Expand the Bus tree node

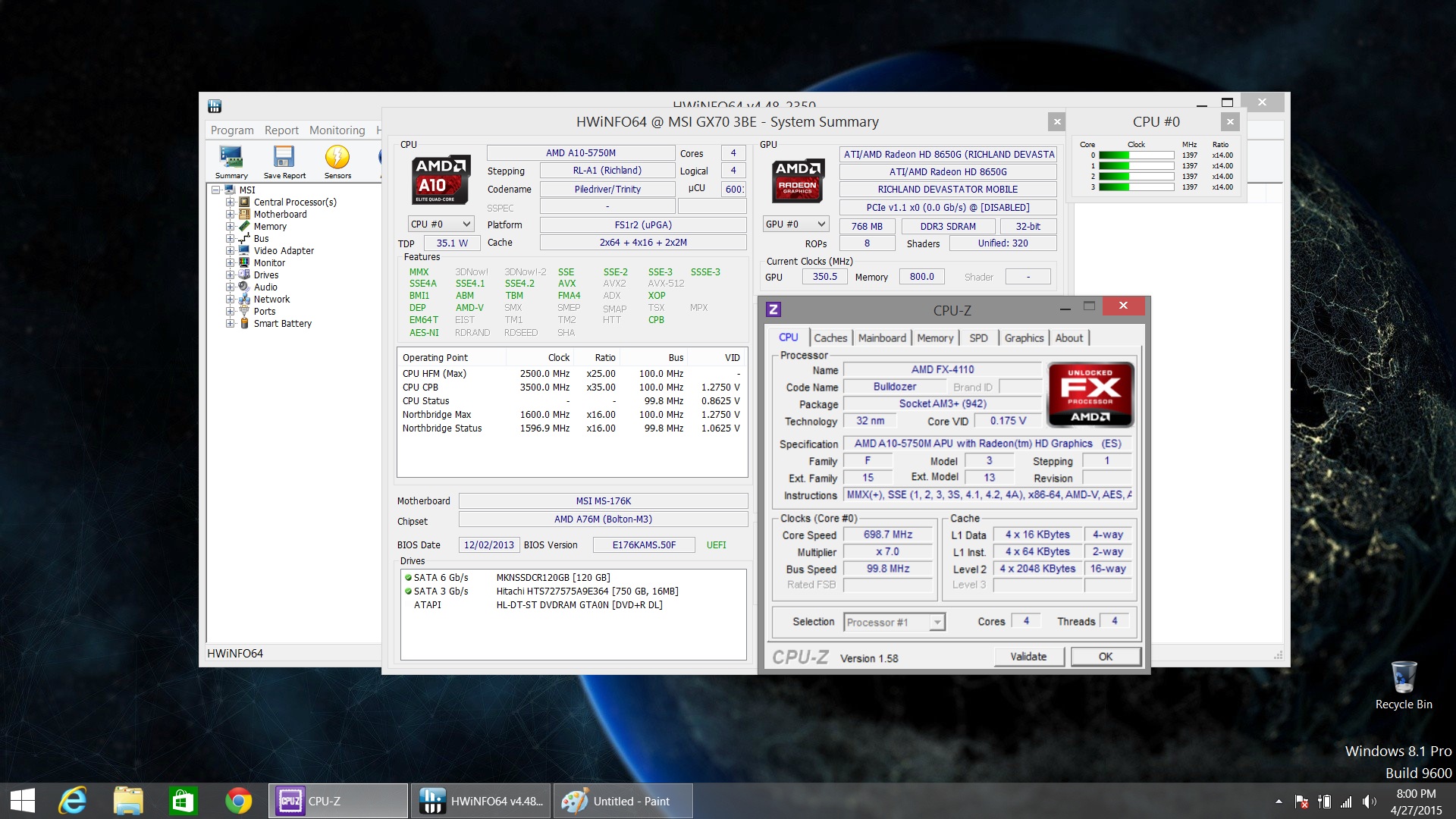point(230,238)
